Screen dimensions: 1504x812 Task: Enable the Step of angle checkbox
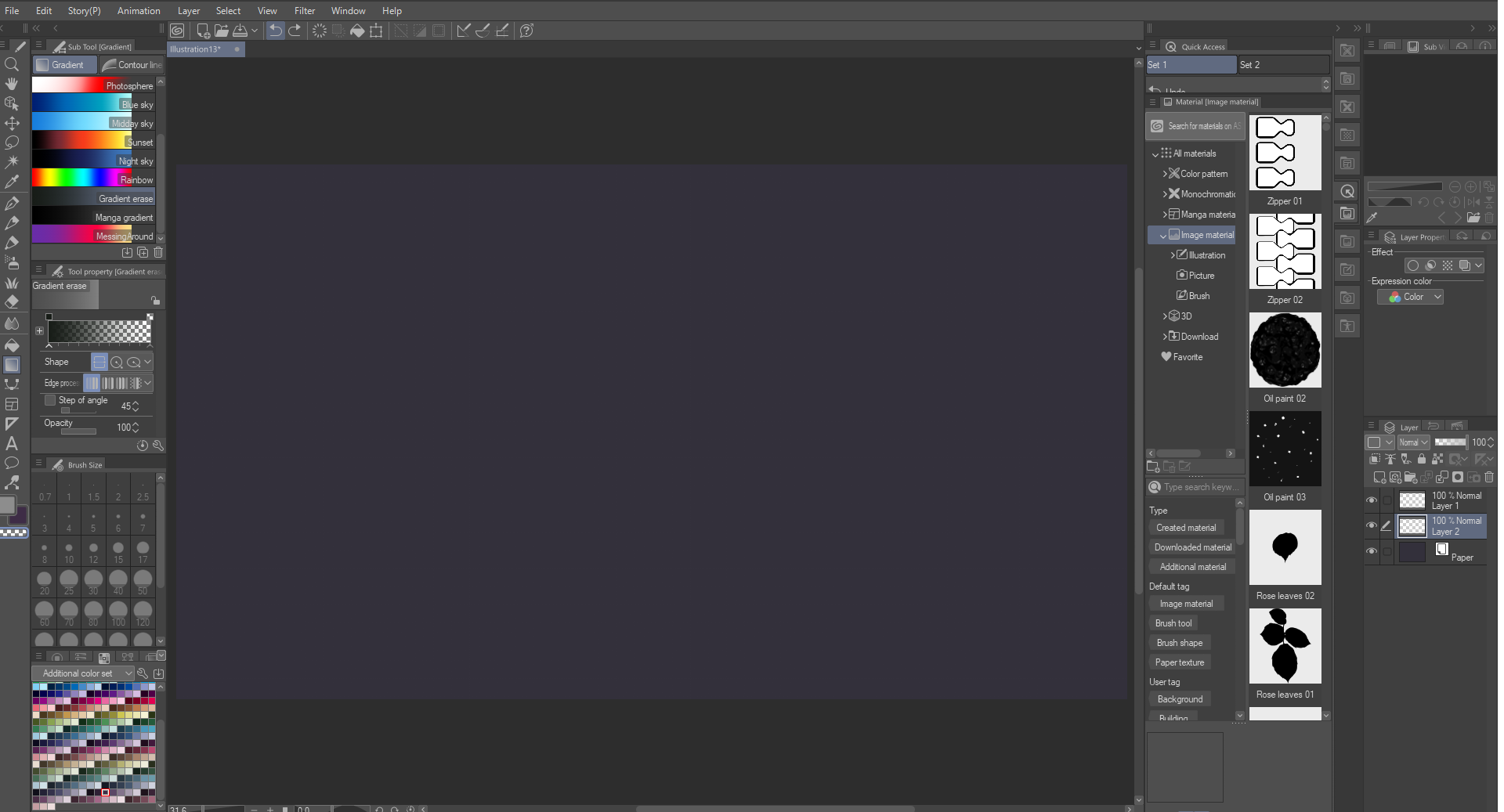click(x=50, y=400)
